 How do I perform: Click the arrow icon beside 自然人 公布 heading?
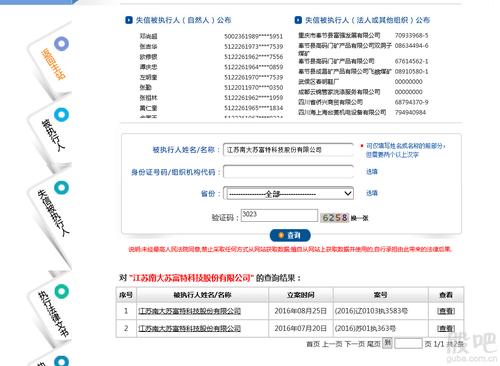click(129, 20)
